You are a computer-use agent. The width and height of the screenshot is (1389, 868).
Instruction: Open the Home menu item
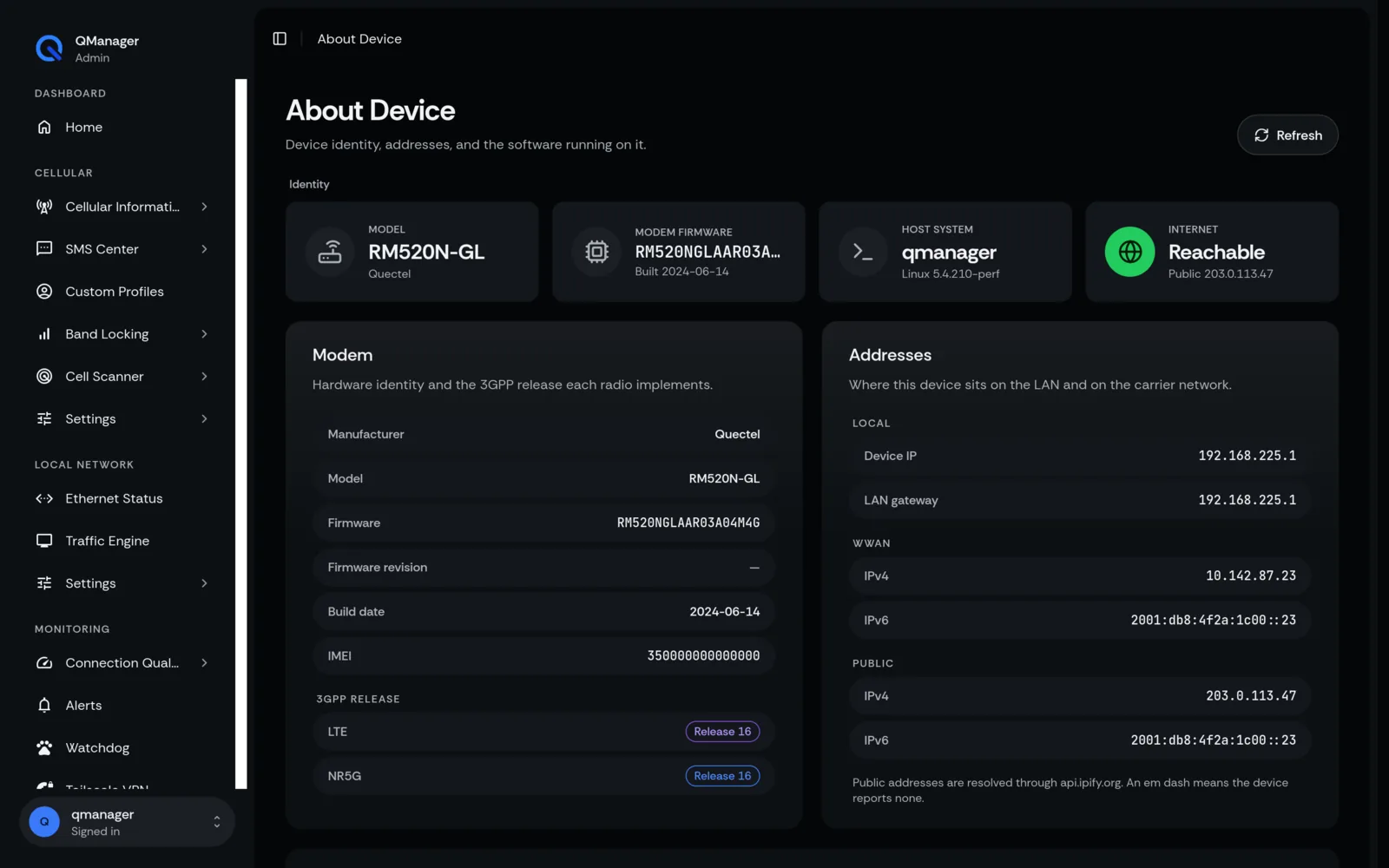pos(127,127)
